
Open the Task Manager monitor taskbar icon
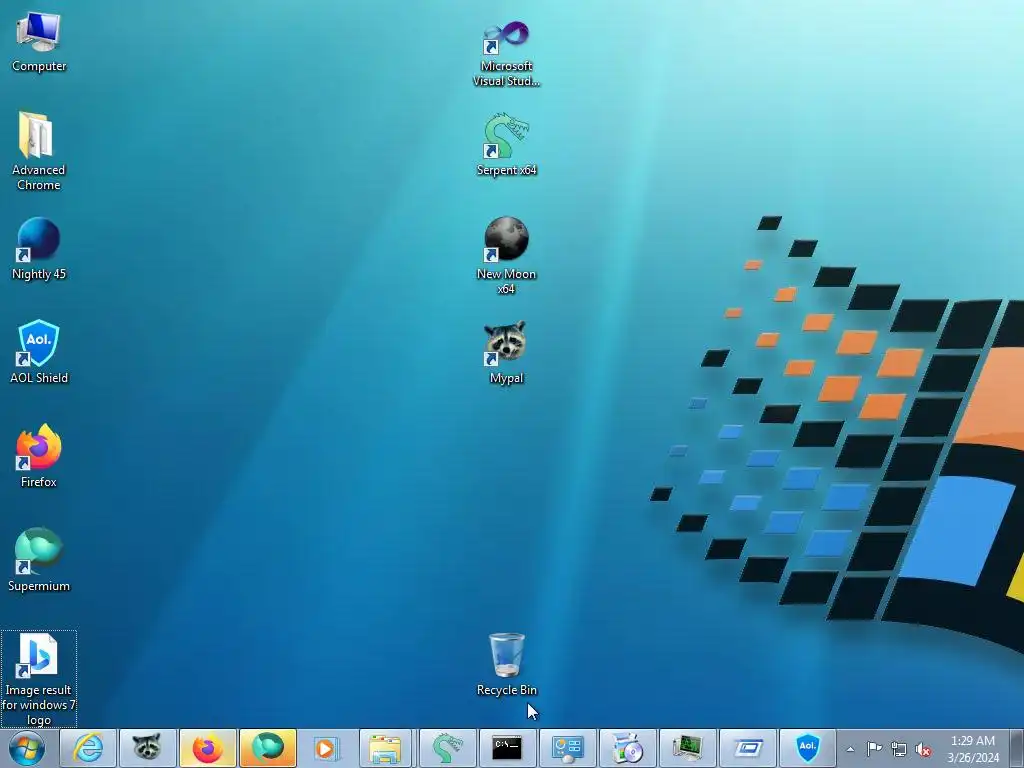coord(688,748)
